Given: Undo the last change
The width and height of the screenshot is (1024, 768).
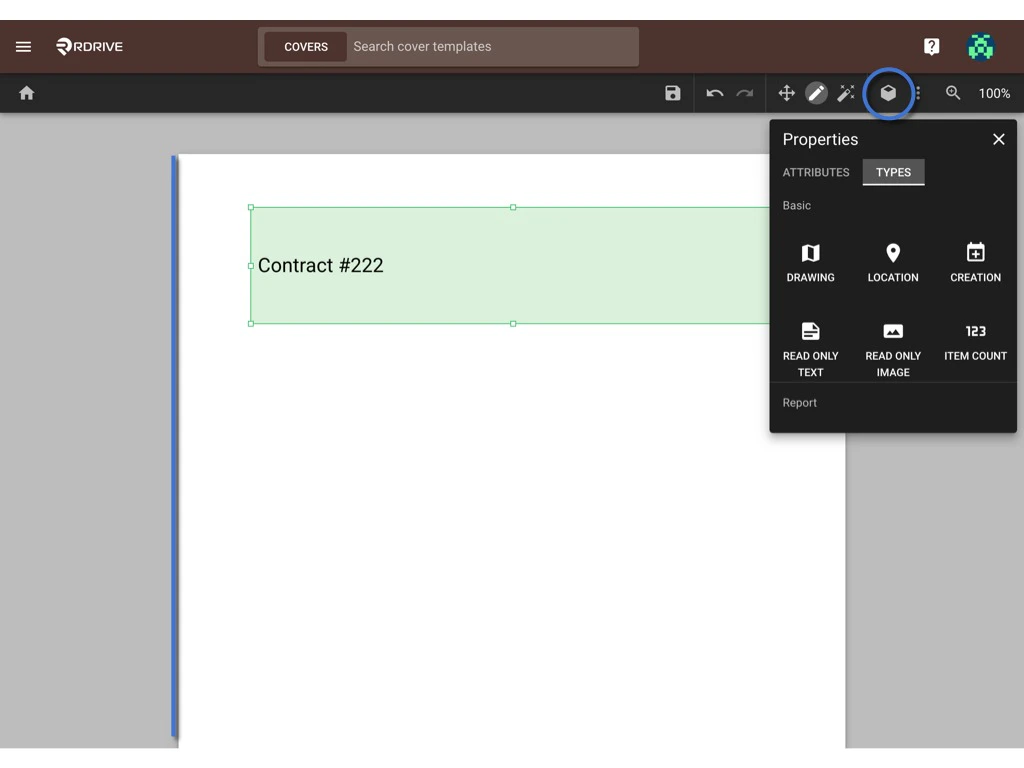Looking at the screenshot, I should point(715,93).
